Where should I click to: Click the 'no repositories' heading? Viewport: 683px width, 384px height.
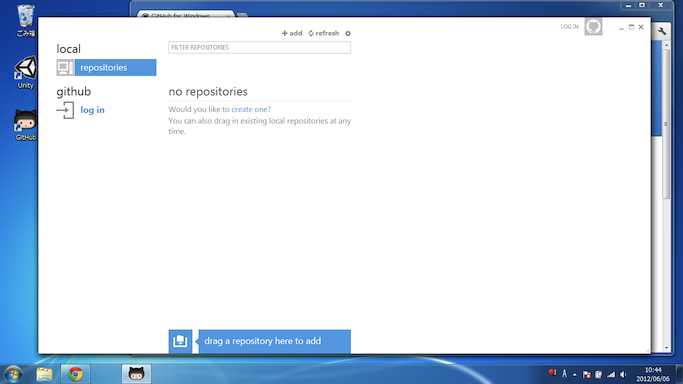[x=208, y=91]
